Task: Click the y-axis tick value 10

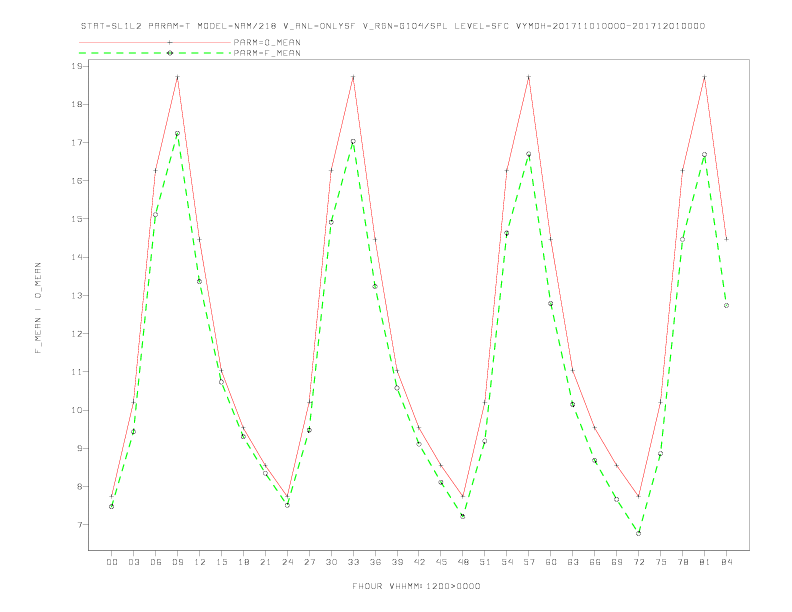Action: (77, 410)
